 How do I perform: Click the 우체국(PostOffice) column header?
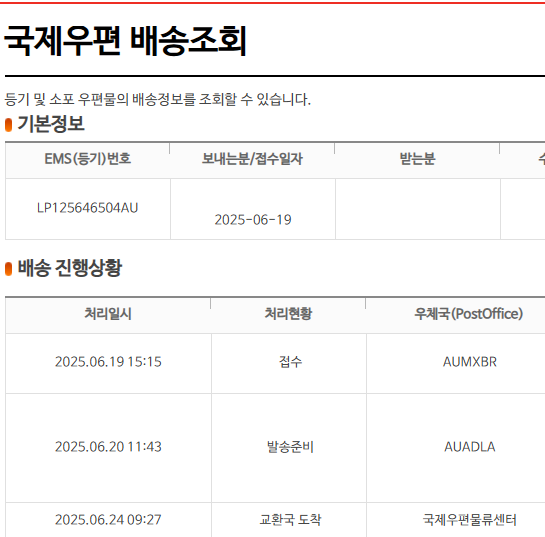469,314
